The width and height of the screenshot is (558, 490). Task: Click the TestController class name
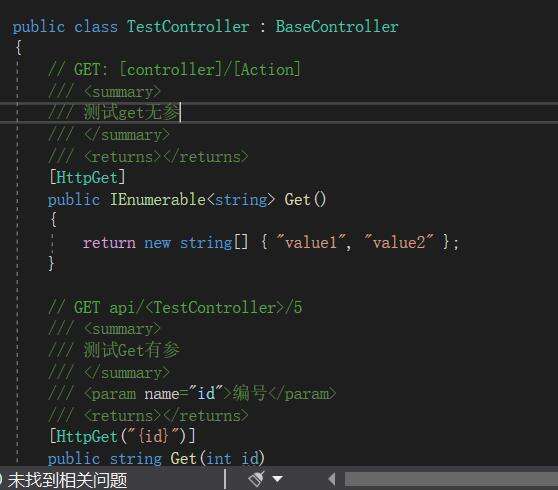tap(188, 27)
